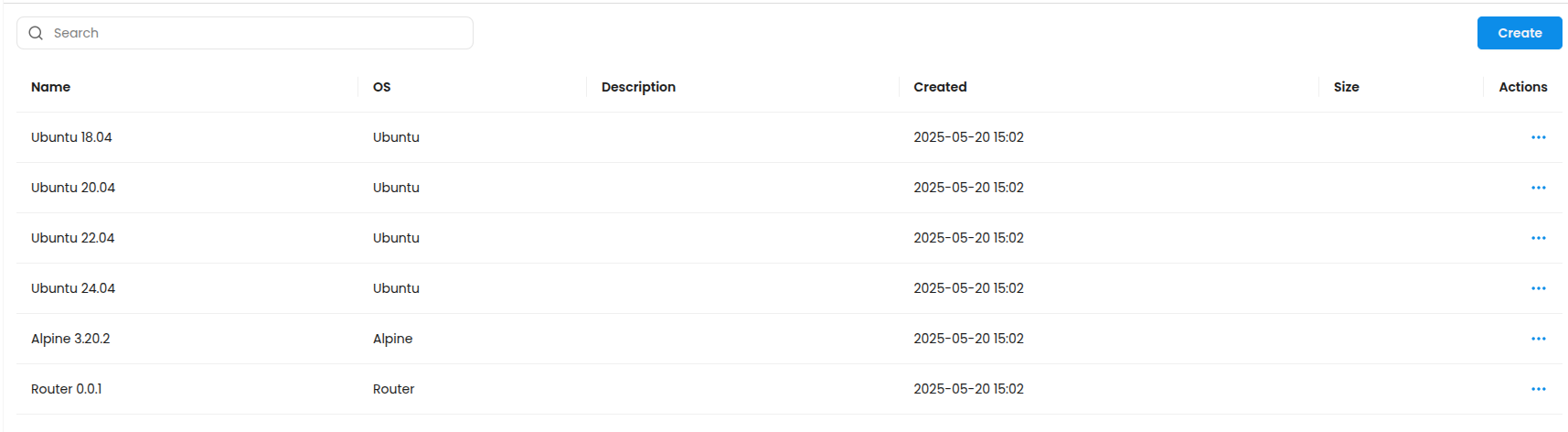The image size is (1568, 432).
Task: Focus the Search input field
Action: pos(256,33)
